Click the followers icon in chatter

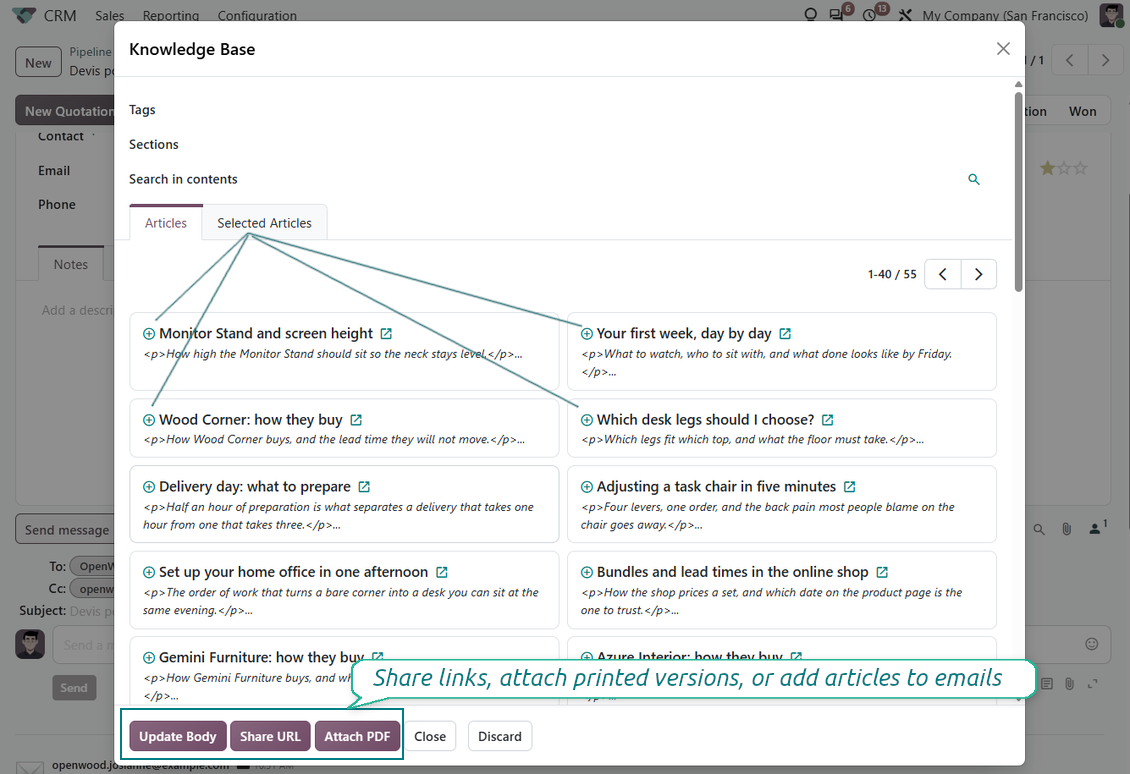(1097, 528)
